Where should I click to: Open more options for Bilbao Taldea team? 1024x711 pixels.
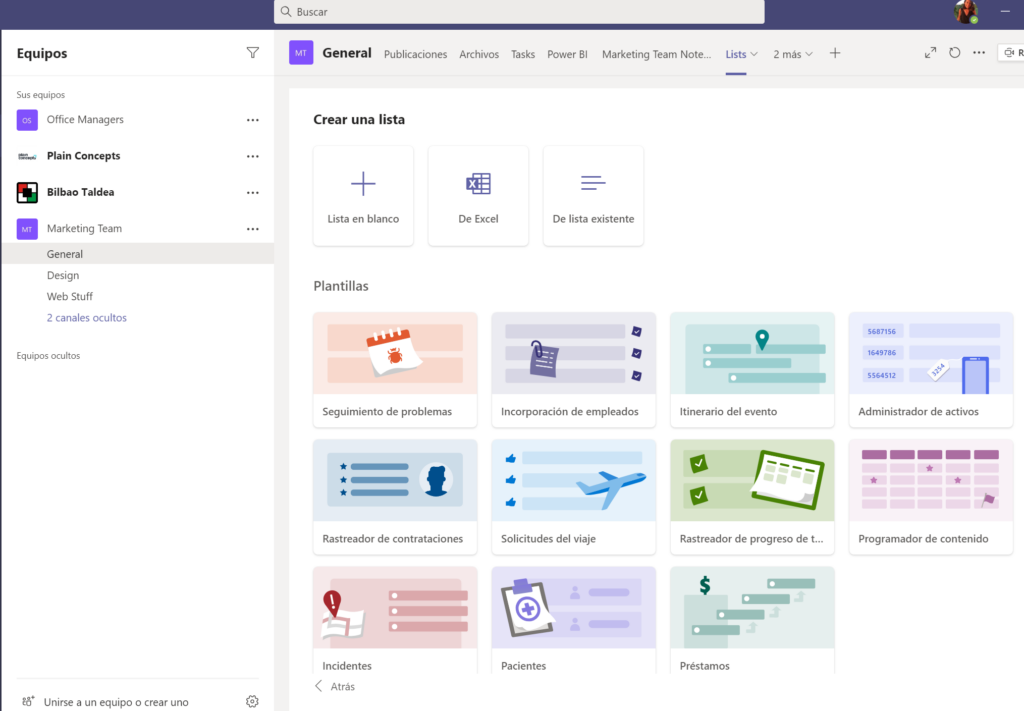pos(253,193)
